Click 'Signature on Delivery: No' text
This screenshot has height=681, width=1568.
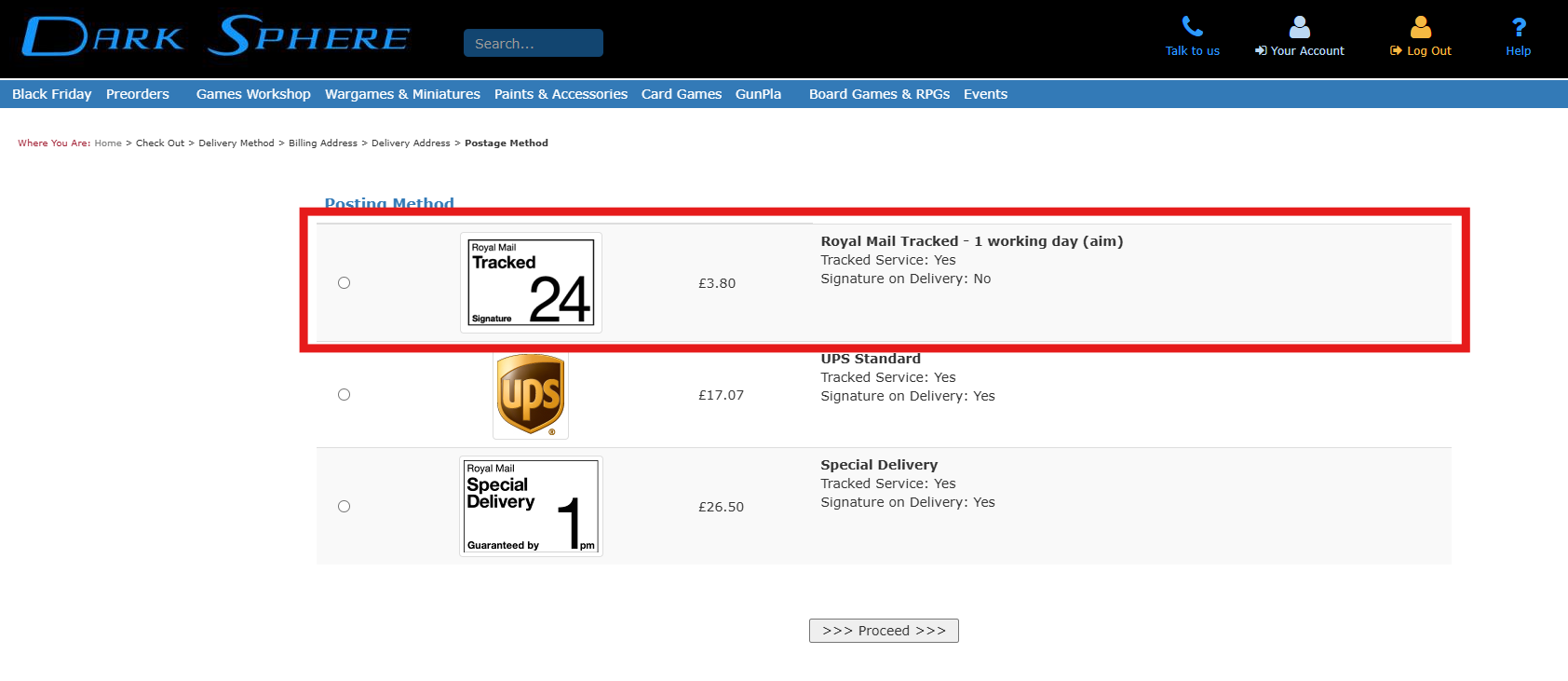click(906, 279)
